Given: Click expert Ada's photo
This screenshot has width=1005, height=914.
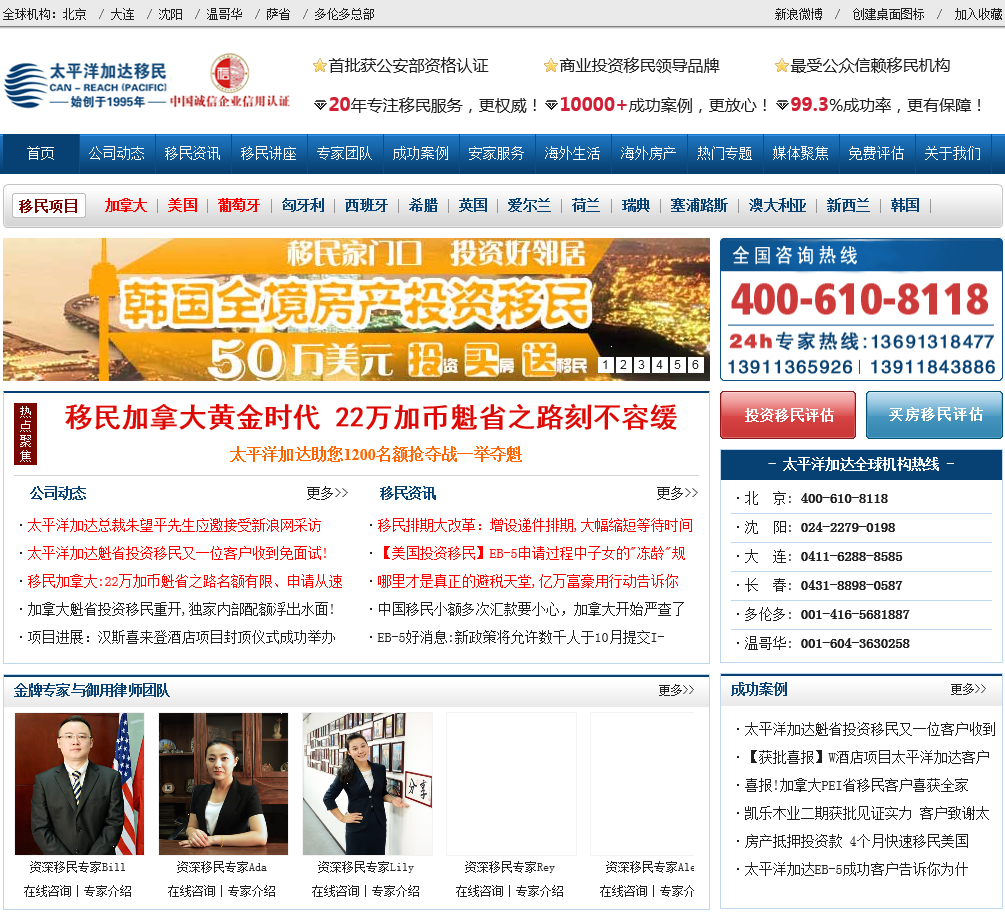Looking at the screenshot, I should [224, 784].
